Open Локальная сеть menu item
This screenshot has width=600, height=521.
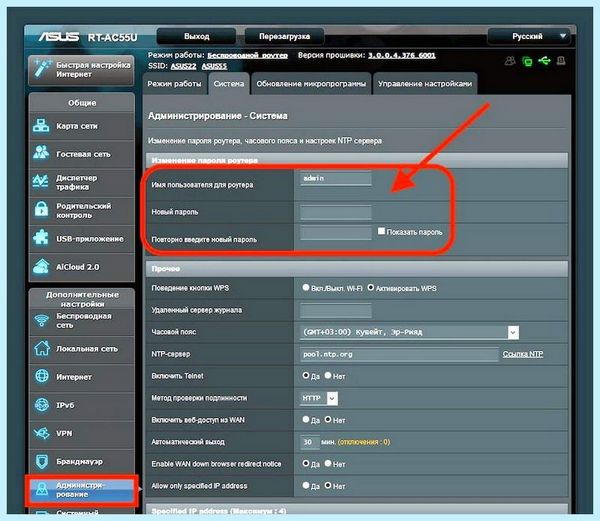pos(82,349)
